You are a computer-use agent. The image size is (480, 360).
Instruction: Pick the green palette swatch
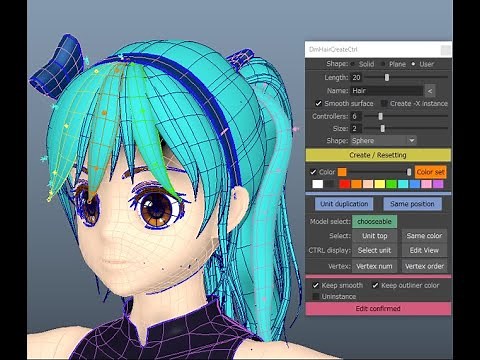(391, 184)
